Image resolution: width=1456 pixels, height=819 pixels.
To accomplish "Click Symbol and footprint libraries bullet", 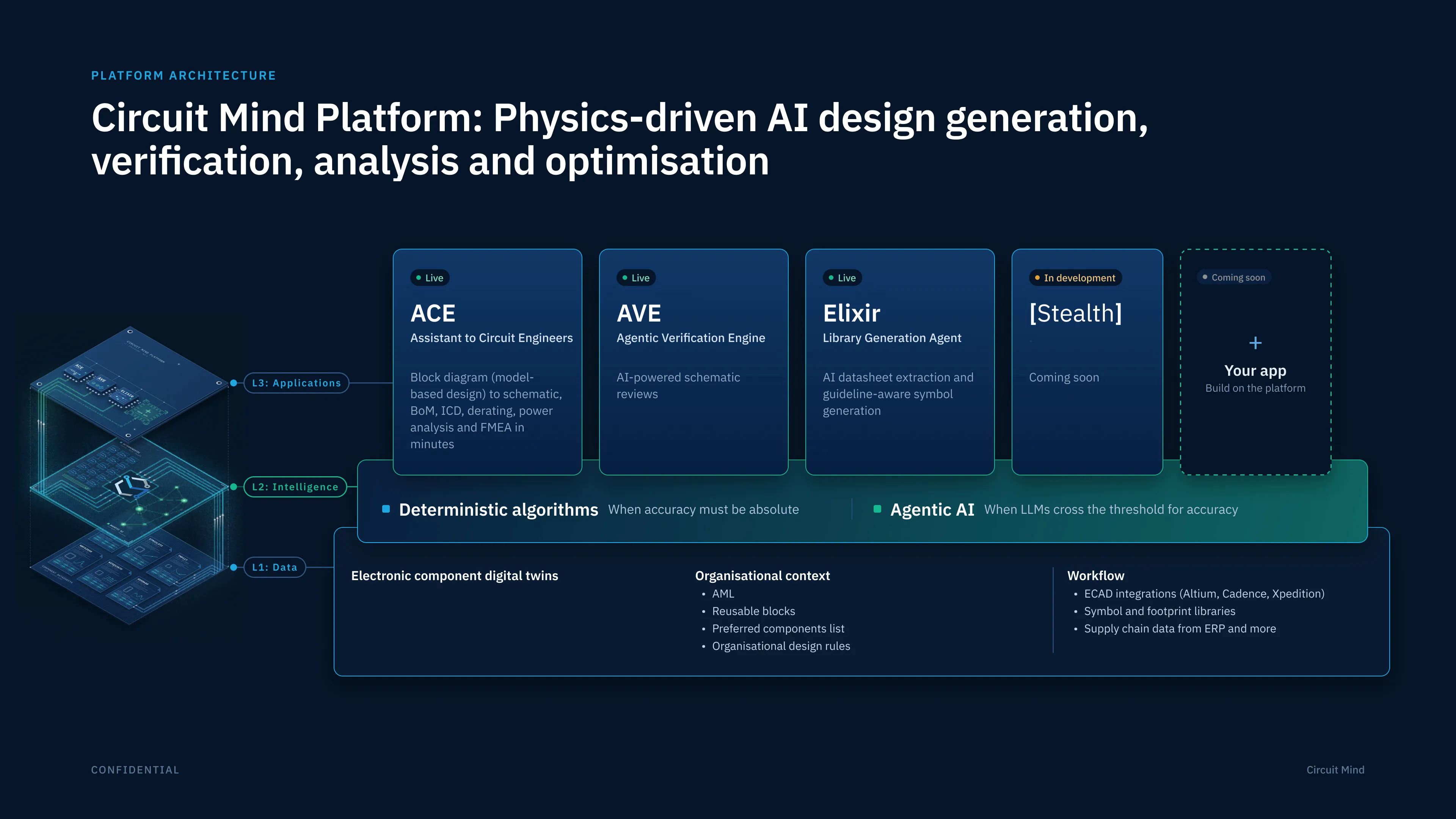I will coord(1159,611).
